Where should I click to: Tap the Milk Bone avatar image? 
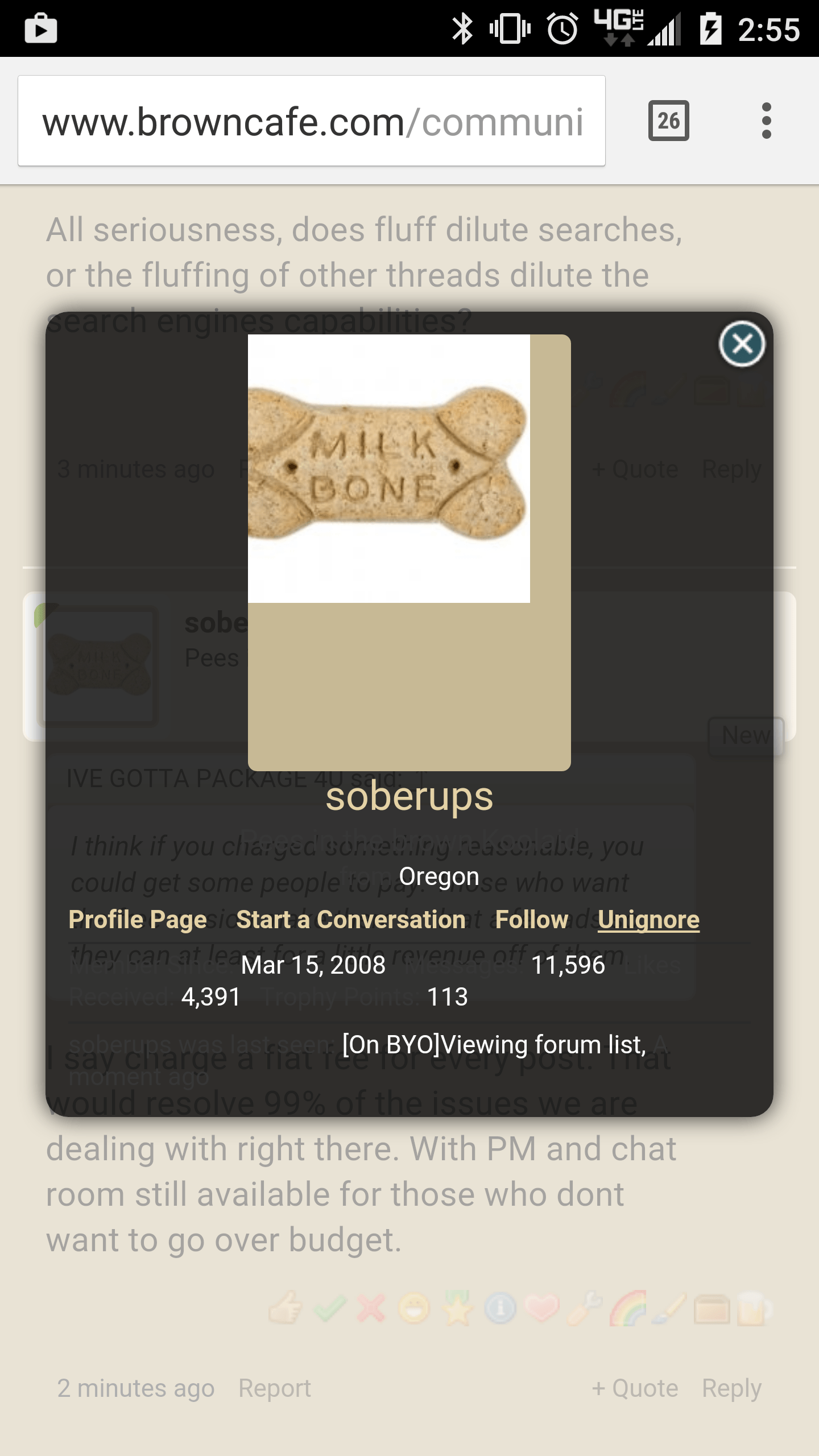(389, 469)
